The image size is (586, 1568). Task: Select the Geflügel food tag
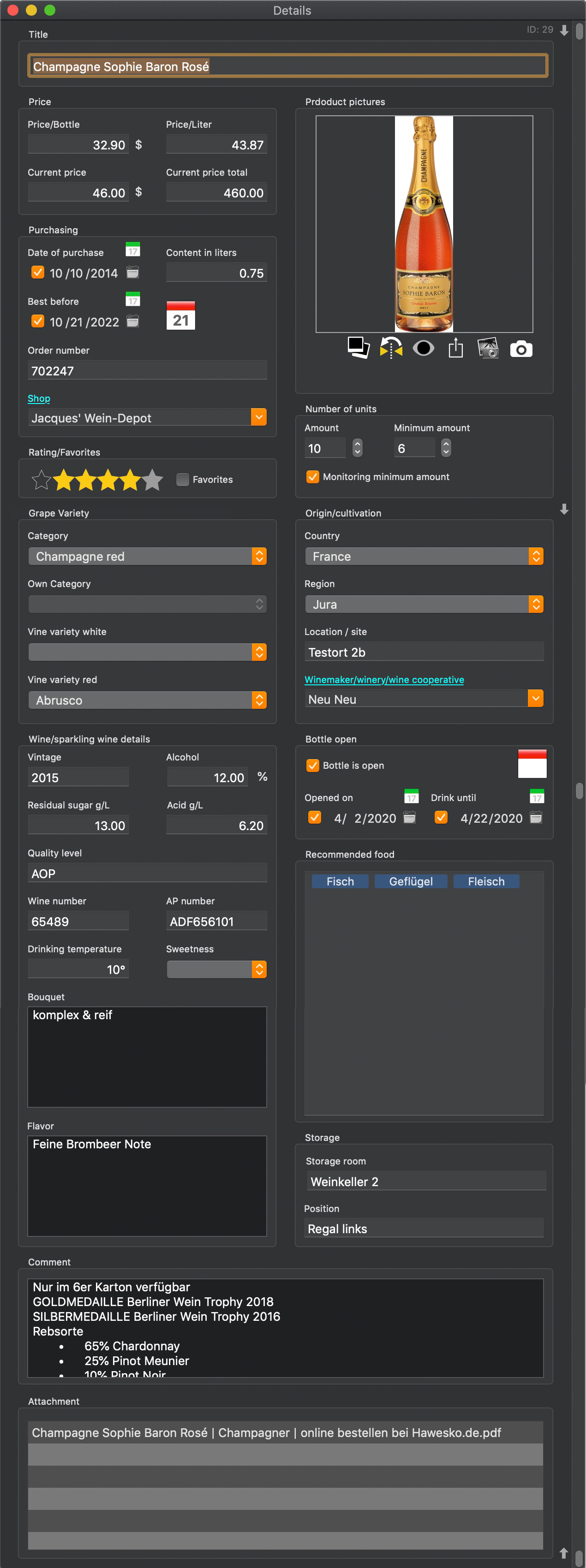click(411, 881)
